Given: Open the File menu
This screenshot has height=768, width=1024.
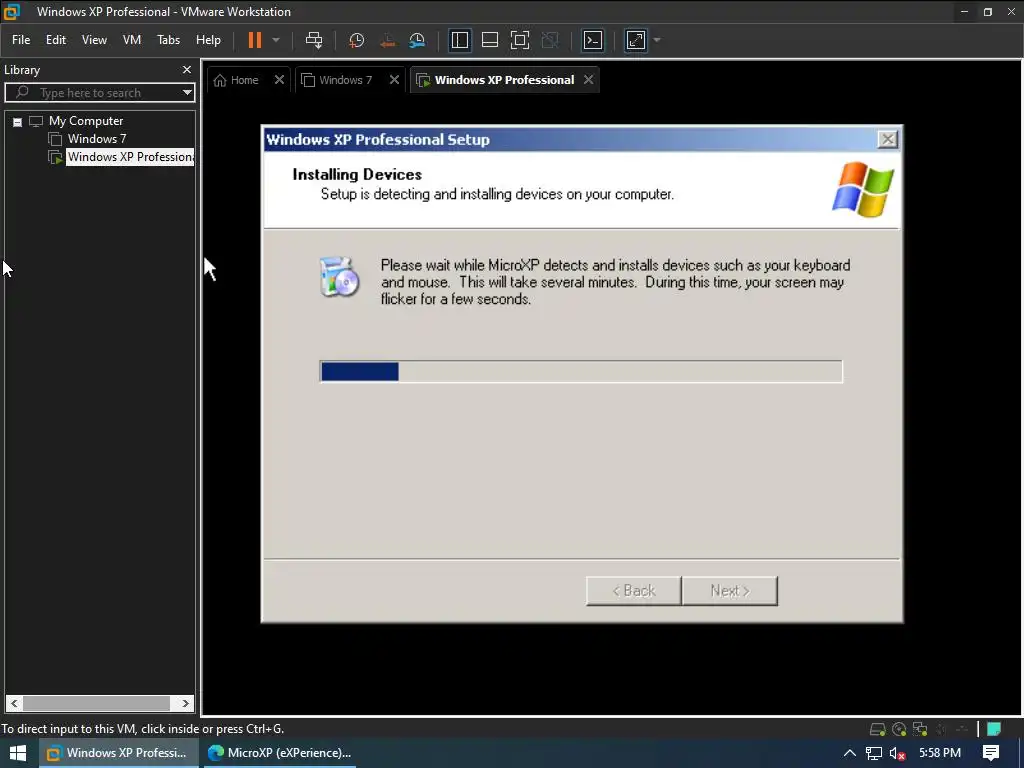Looking at the screenshot, I should [x=21, y=40].
